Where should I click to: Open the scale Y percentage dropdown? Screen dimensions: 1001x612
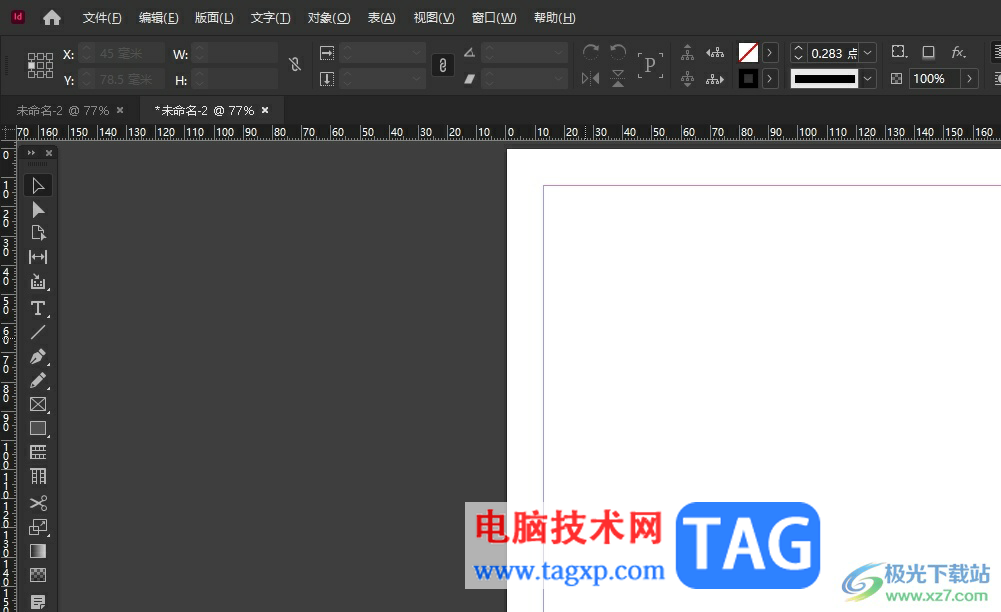pos(417,78)
